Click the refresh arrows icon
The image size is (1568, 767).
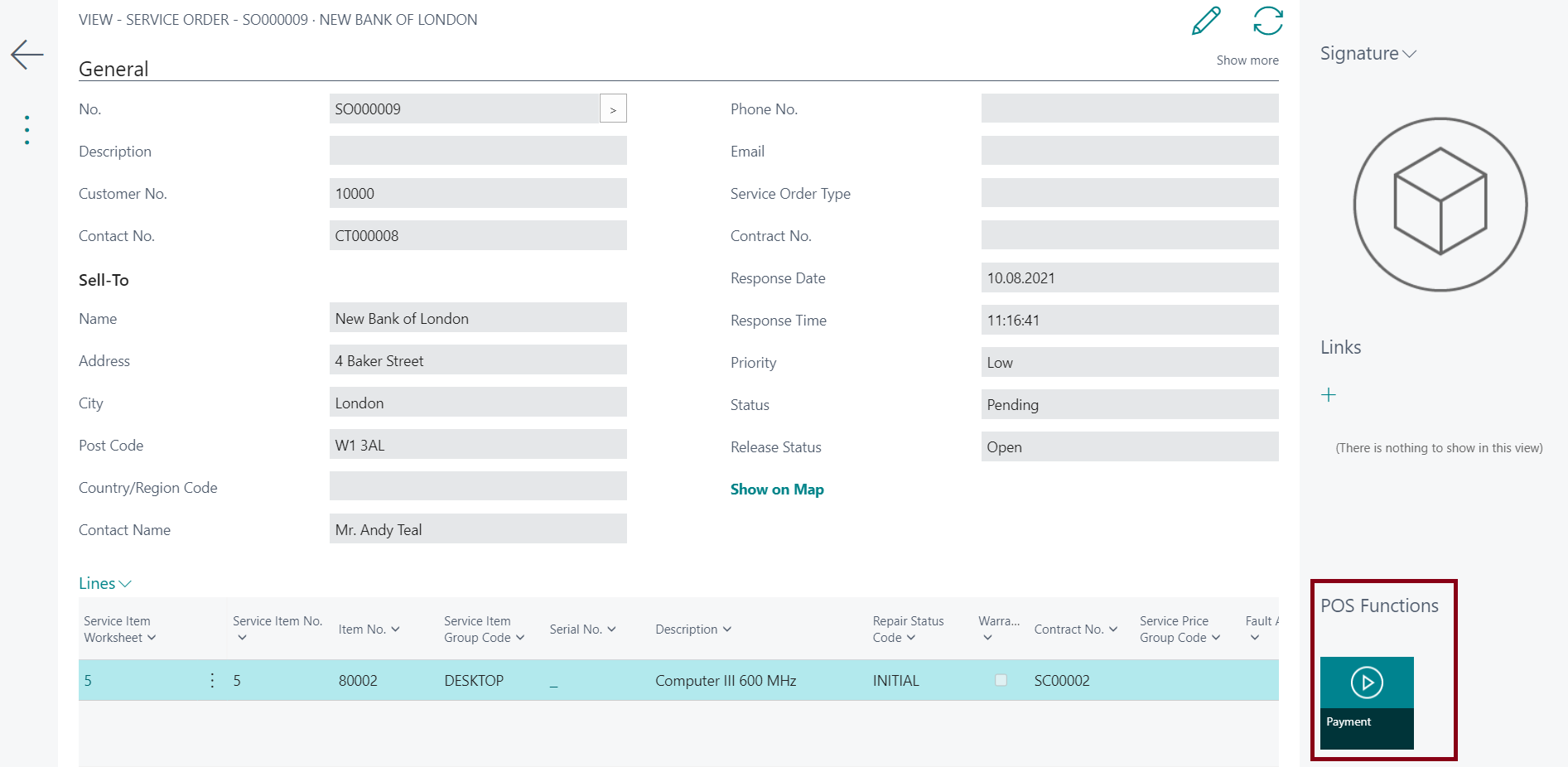click(x=1268, y=21)
